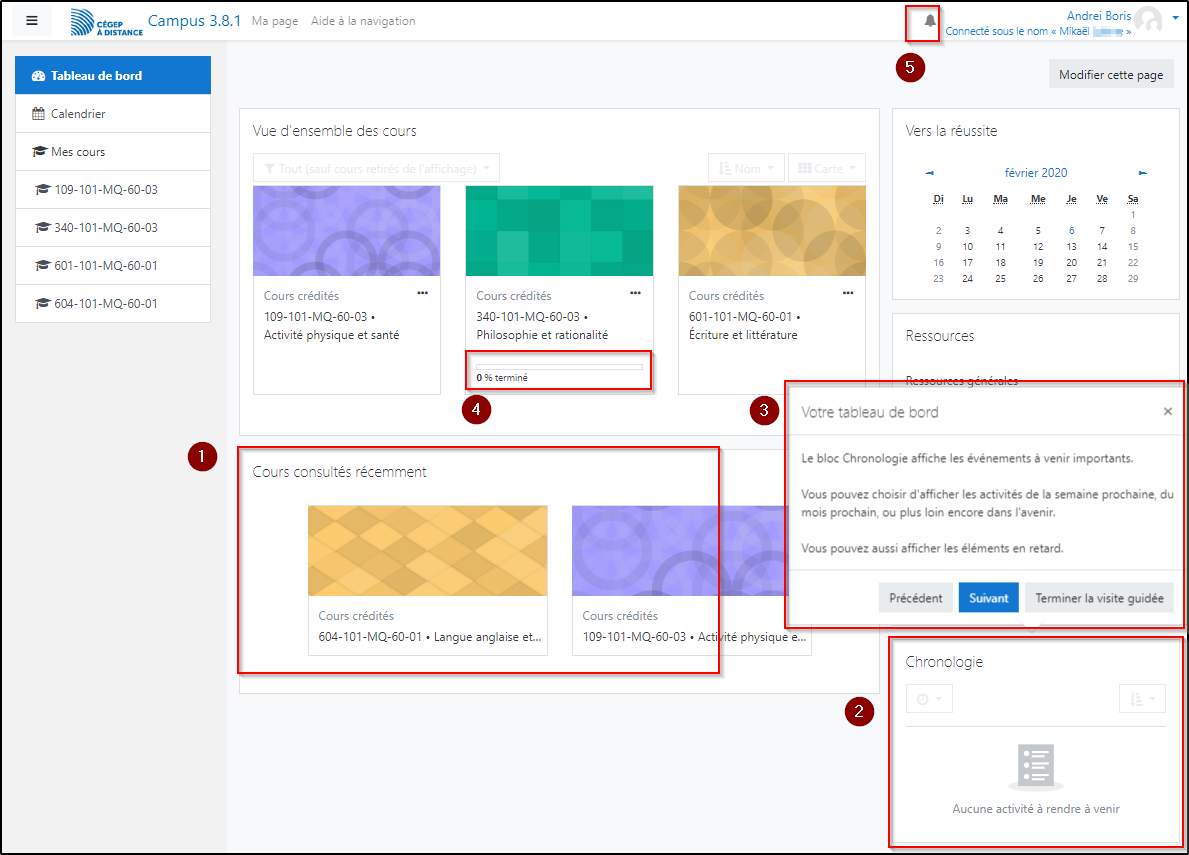
Task: Open Mes cours in the sidebar
Action: (x=78, y=152)
